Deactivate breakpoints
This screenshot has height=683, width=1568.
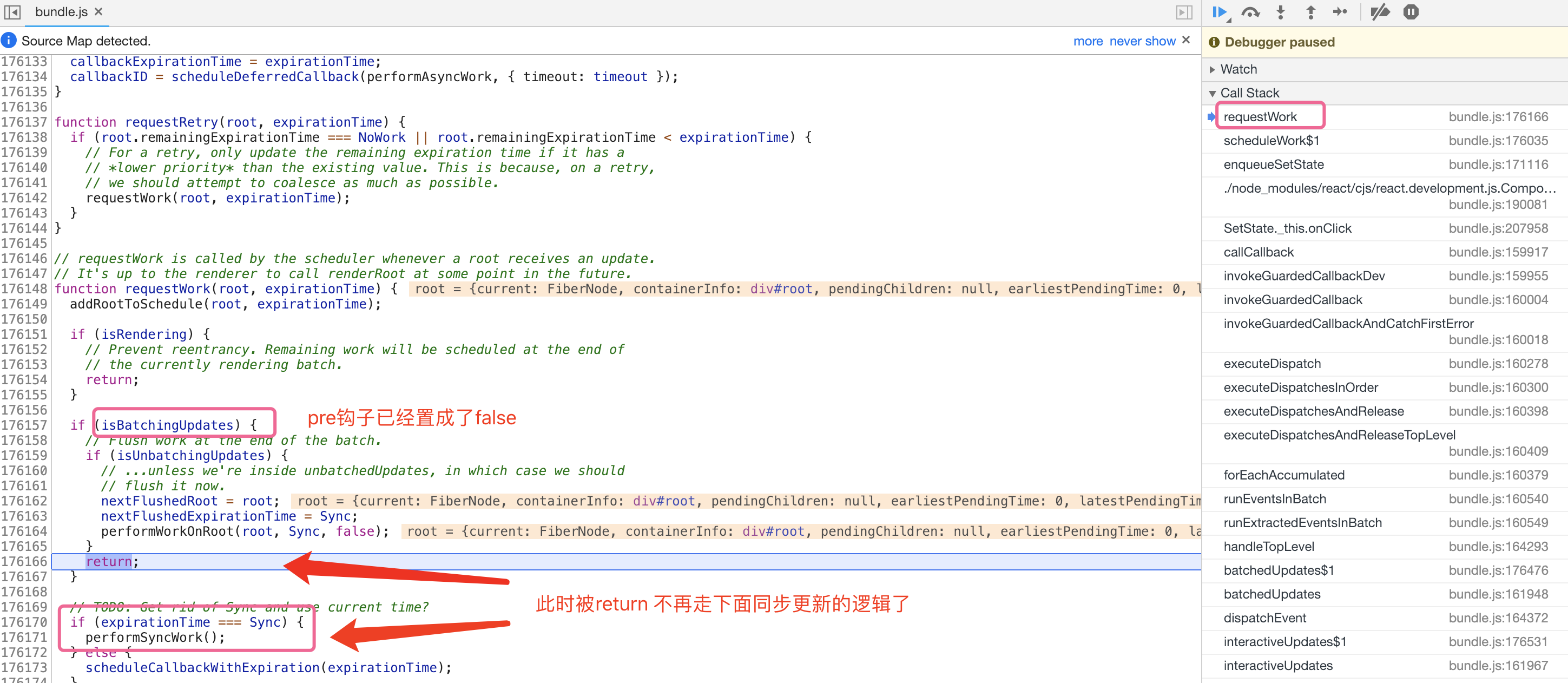point(1379,12)
